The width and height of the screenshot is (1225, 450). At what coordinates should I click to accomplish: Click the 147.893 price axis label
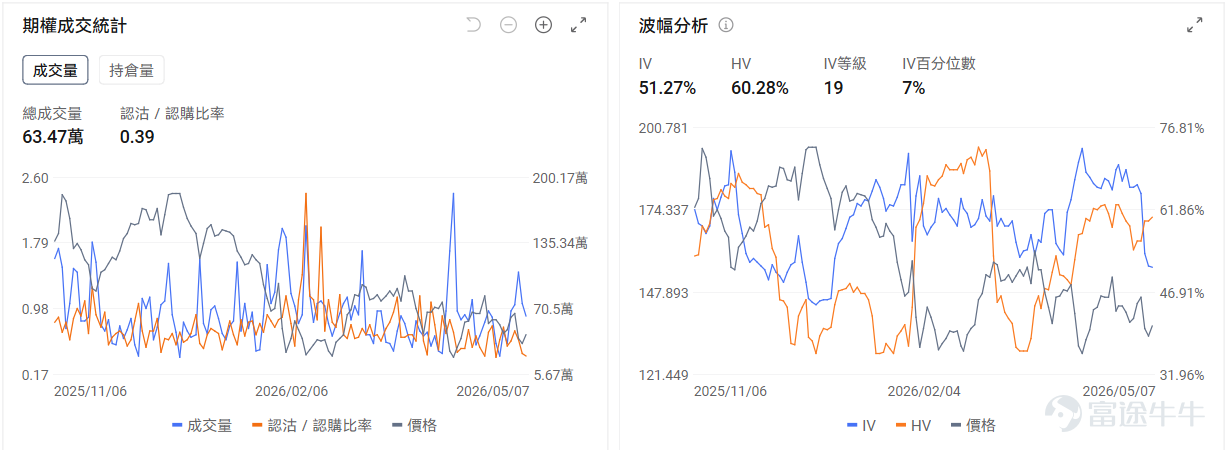[x=664, y=293]
